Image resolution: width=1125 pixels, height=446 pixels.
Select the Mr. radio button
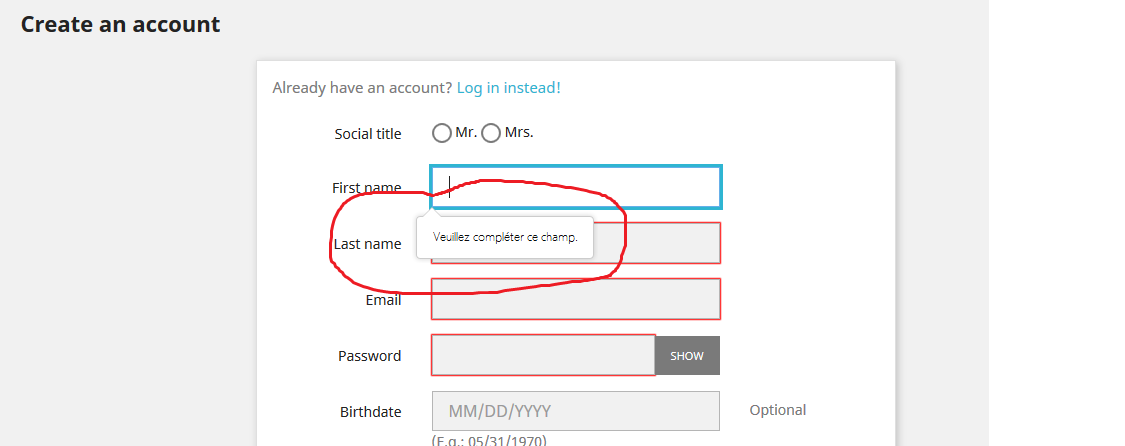(442, 133)
